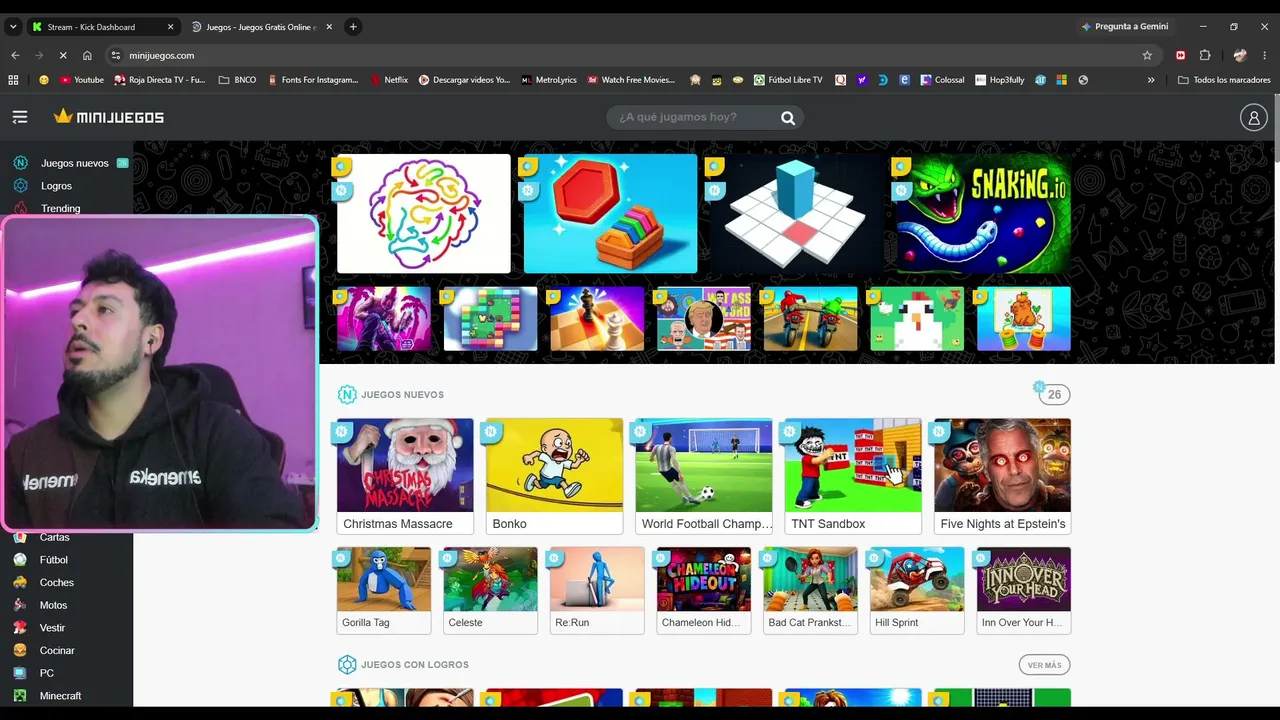Open the JUEGOS CON LOGROS section heading
The height and width of the screenshot is (720, 1280).
pos(414,665)
